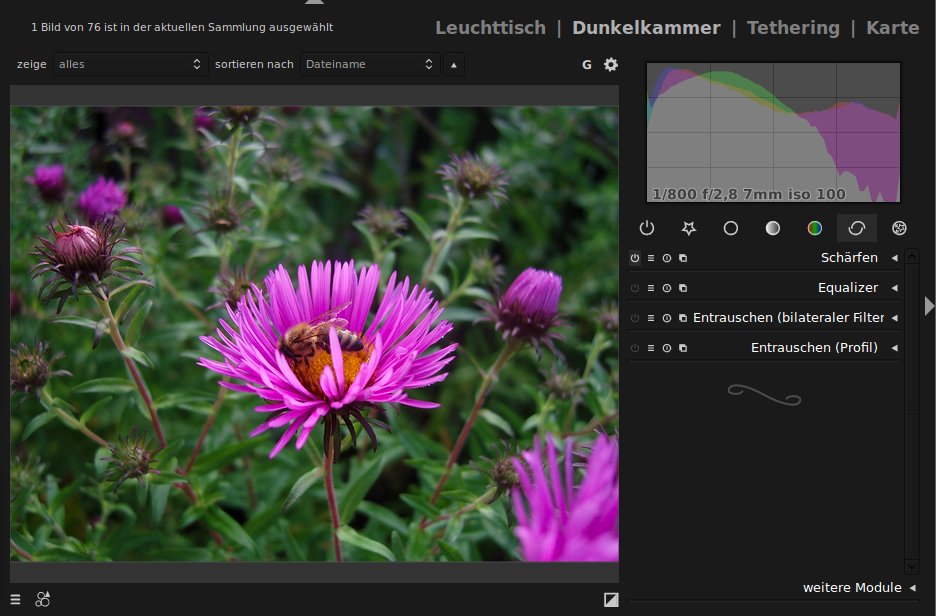Open presets menu for Equalizer
The image size is (936, 616).
coord(651,288)
